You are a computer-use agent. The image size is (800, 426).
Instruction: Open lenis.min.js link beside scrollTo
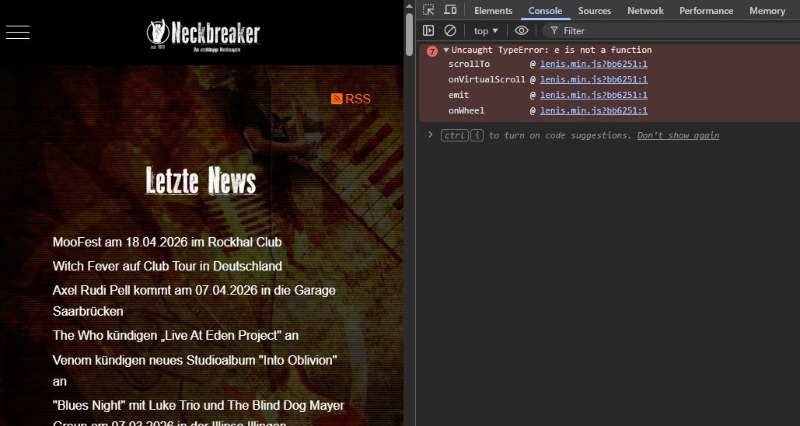593,64
